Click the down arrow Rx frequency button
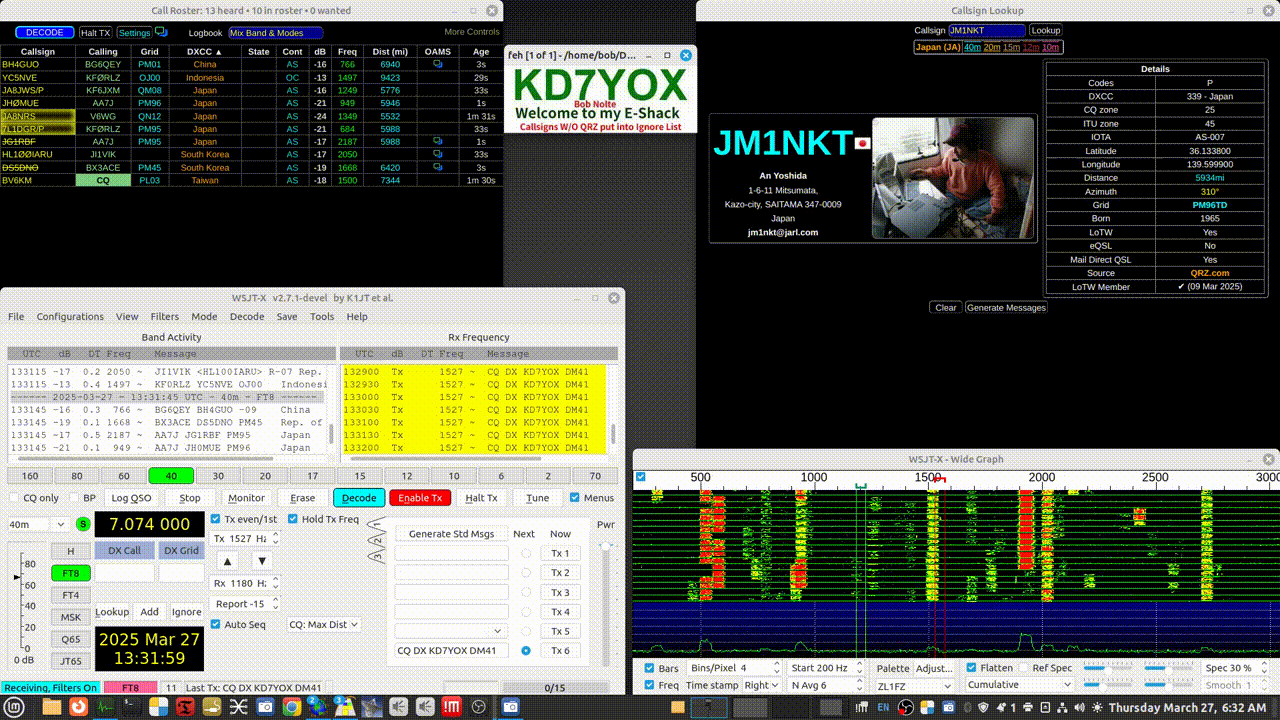Screen dimensions: 1280x720 [262, 561]
